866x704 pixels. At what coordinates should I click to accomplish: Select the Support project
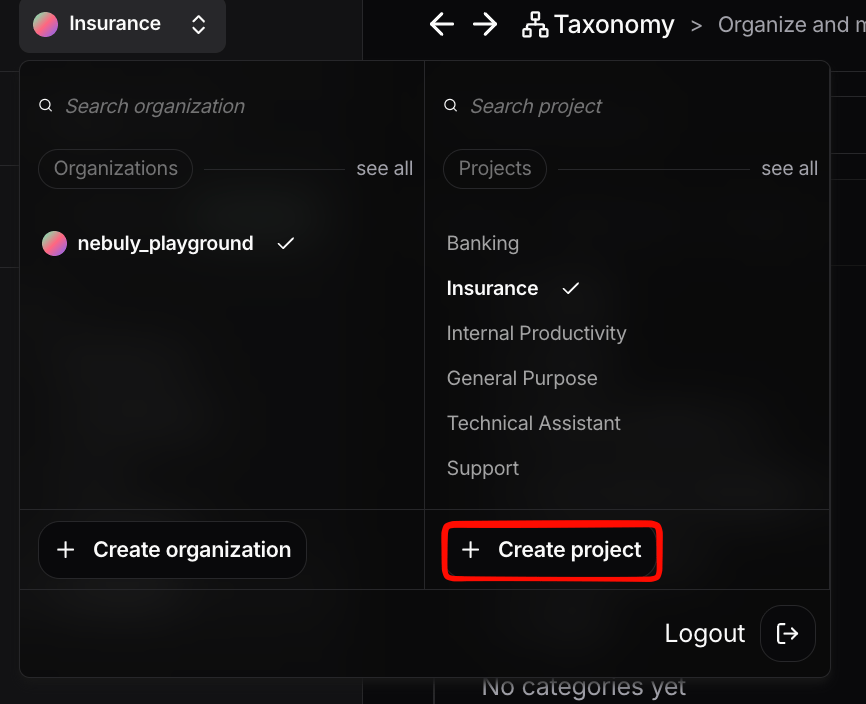(x=483, y=468)
